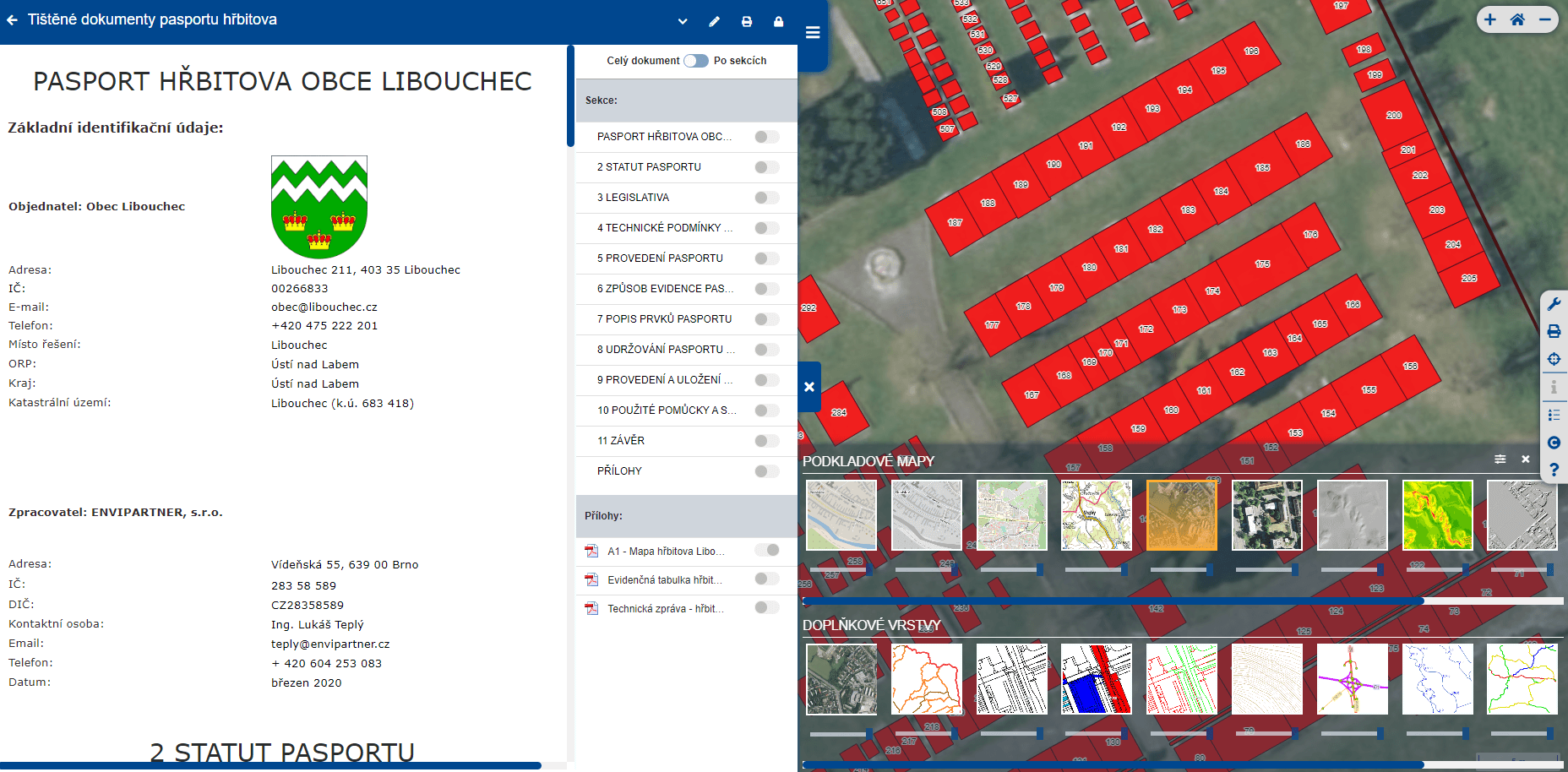Image resolution: width=1568 pixels, height=772 pixels.
Task: Click the pencil edit icon in header
Action: (715, 21)
